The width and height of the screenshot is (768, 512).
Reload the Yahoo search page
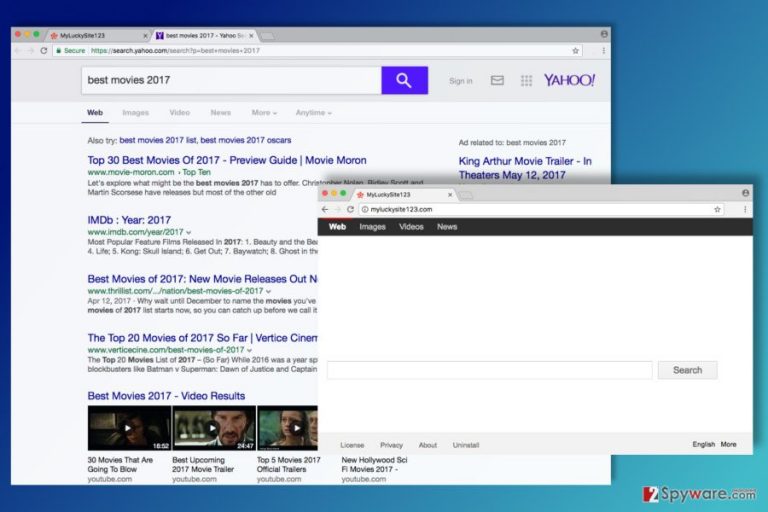[x=44, y=50]
